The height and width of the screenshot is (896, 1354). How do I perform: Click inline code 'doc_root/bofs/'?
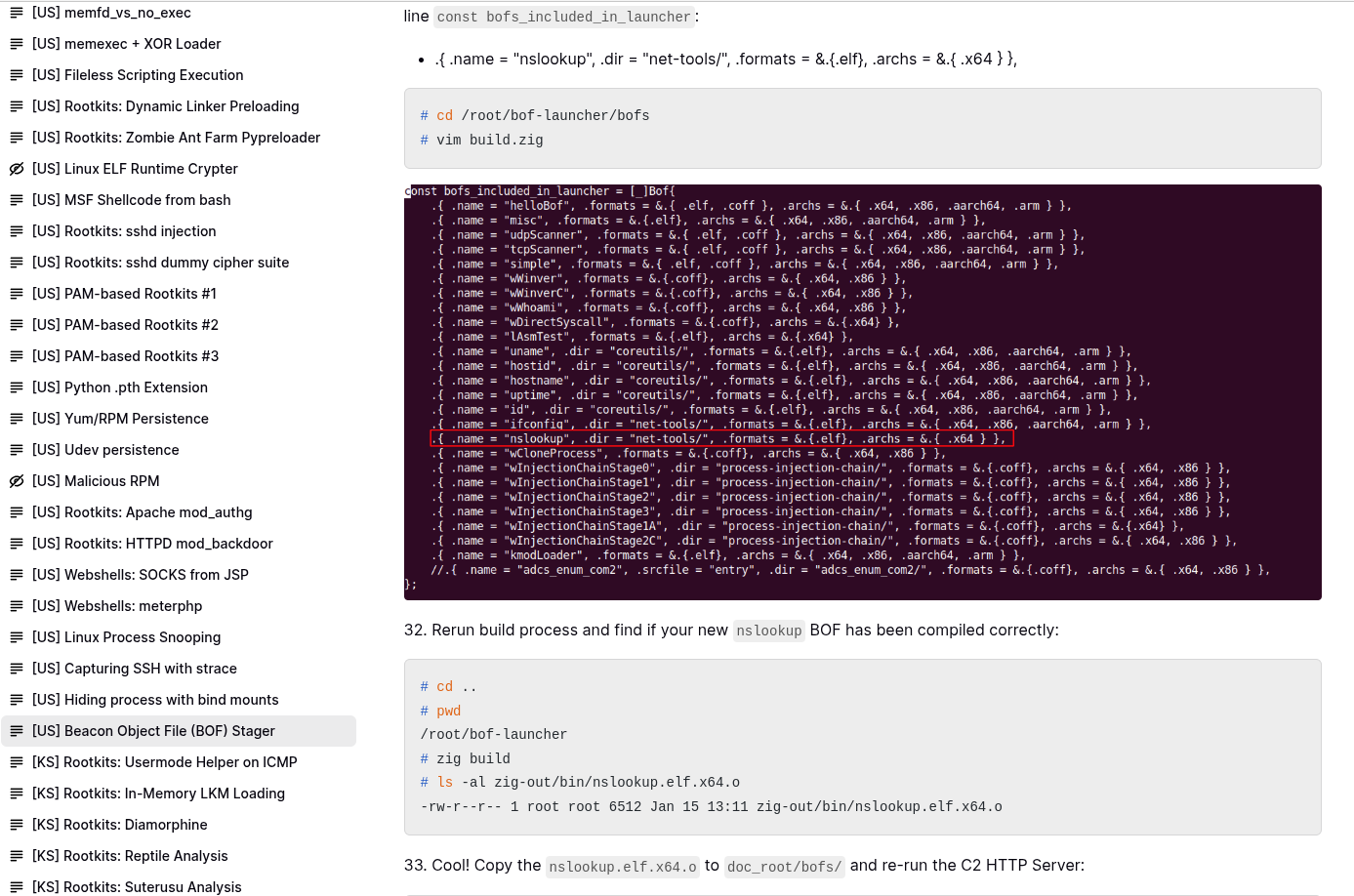point(785,866)
